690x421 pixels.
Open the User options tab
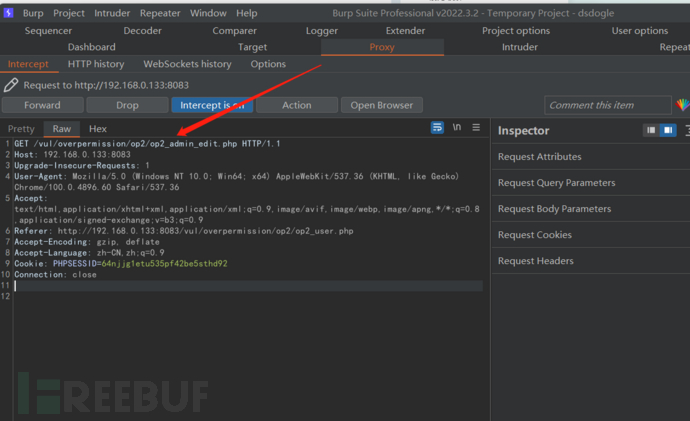tap(640, 31)
